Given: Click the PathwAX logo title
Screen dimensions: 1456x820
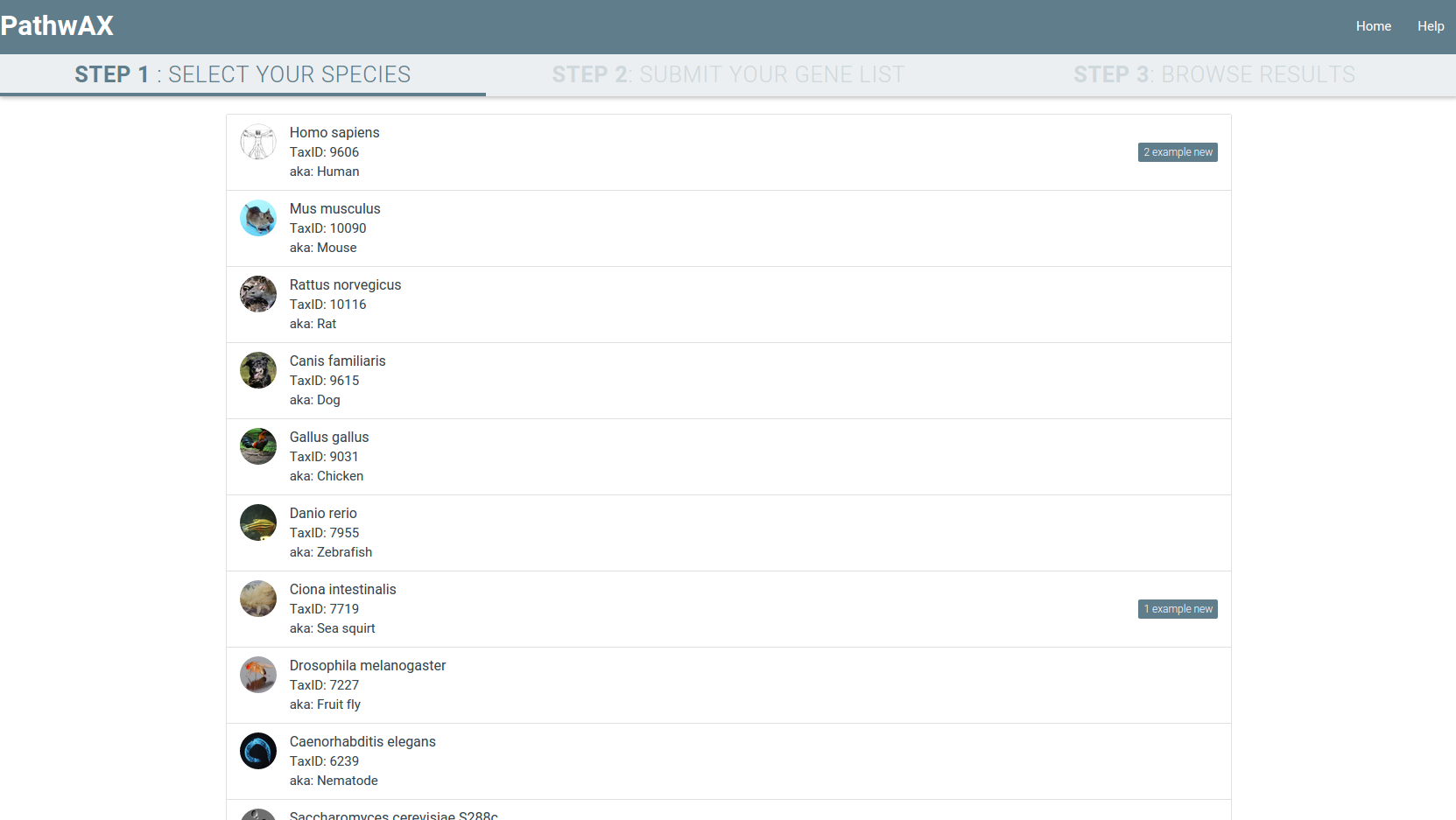Looking at the screenshot, I should point(57,26).
